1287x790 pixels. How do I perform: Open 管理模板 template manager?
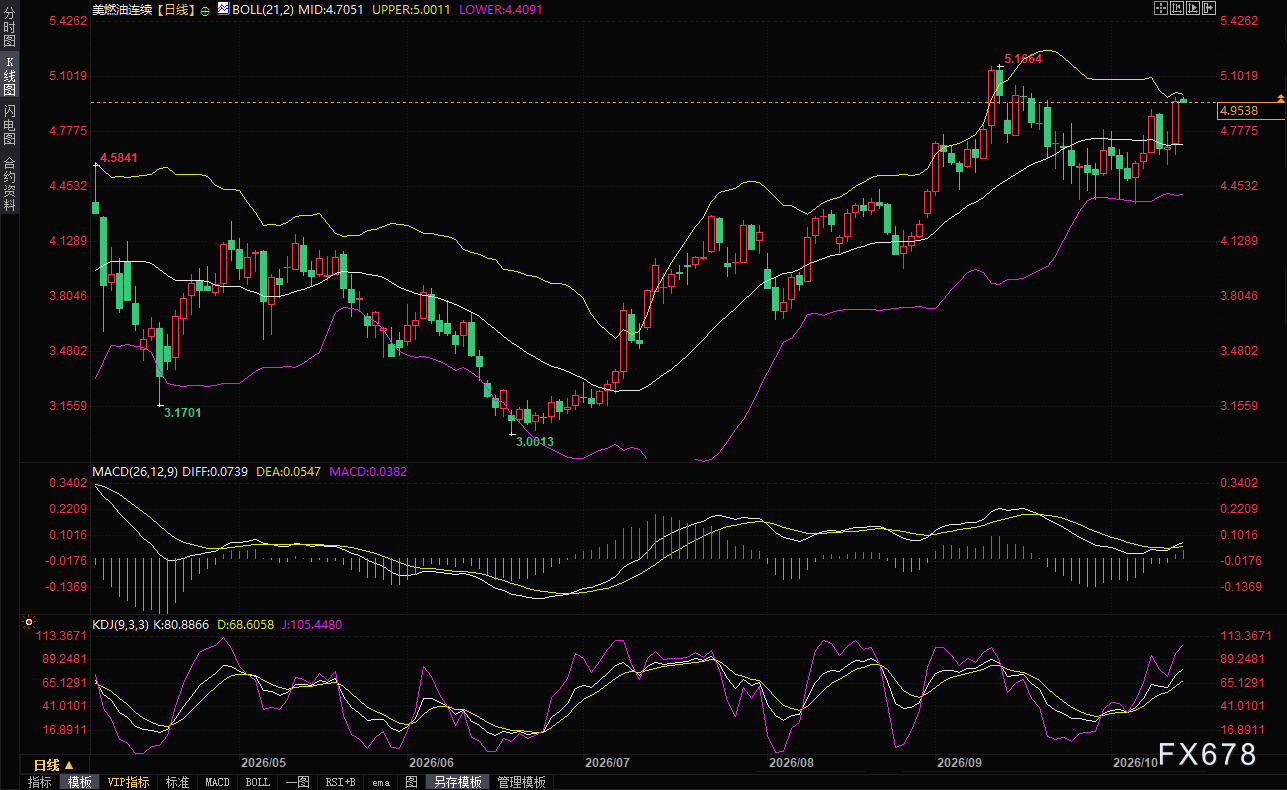pyautogui.click(x=522, y=782)
